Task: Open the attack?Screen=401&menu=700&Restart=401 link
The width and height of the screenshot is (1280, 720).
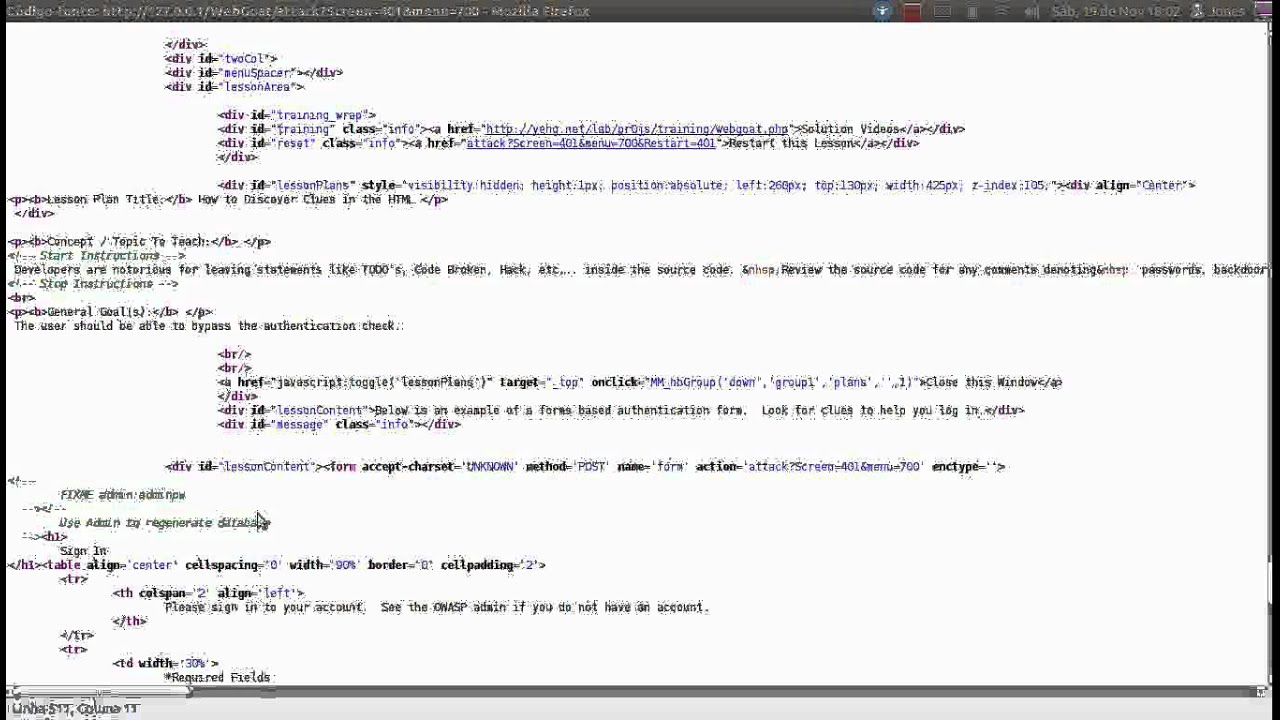Action: (x=590, y=143)
